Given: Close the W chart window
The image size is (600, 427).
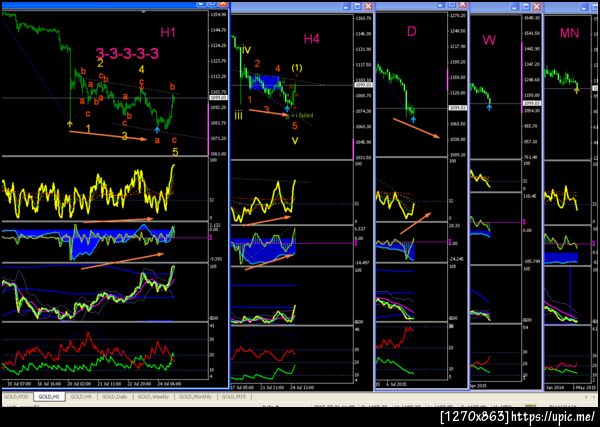Looking at the screenshot, I should coord(537,7).
